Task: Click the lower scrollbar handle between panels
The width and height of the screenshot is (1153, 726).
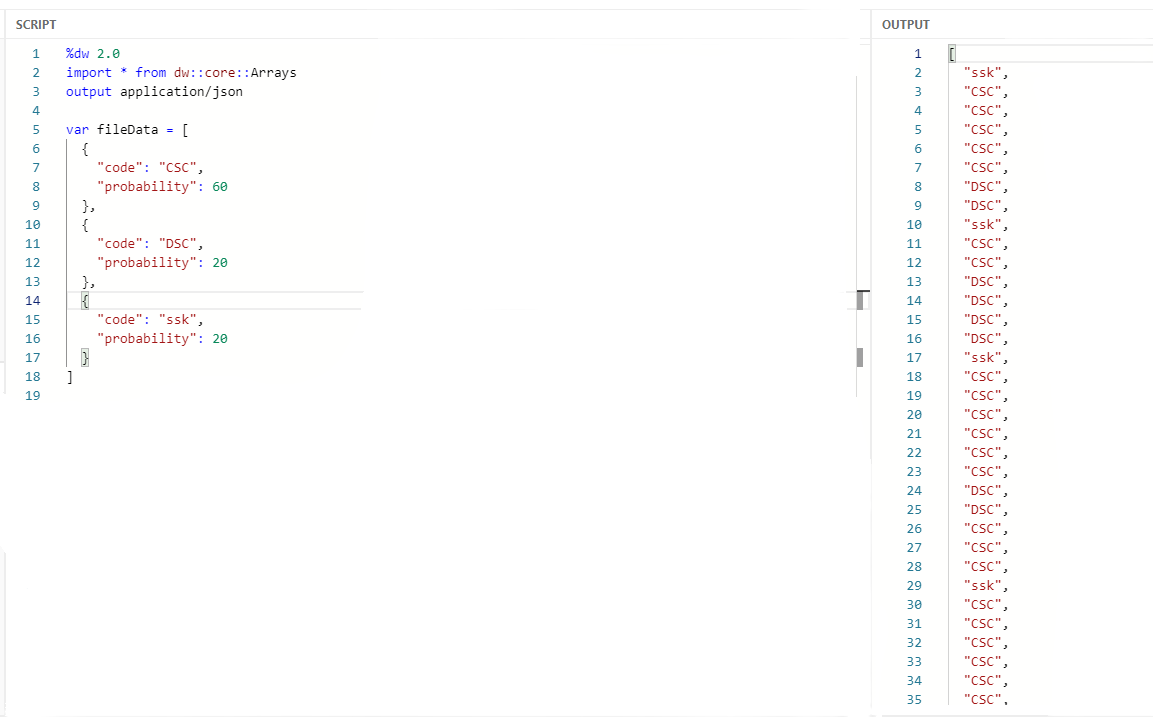Action: pyautogui.click(x=860, y=359)
